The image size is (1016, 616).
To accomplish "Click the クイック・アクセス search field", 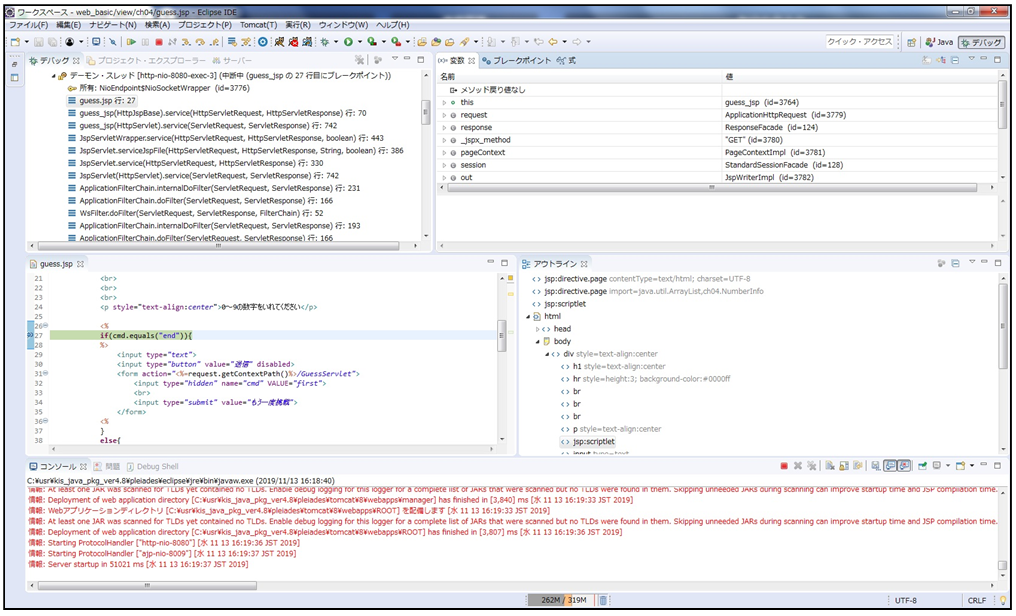I will coord(859,42).
